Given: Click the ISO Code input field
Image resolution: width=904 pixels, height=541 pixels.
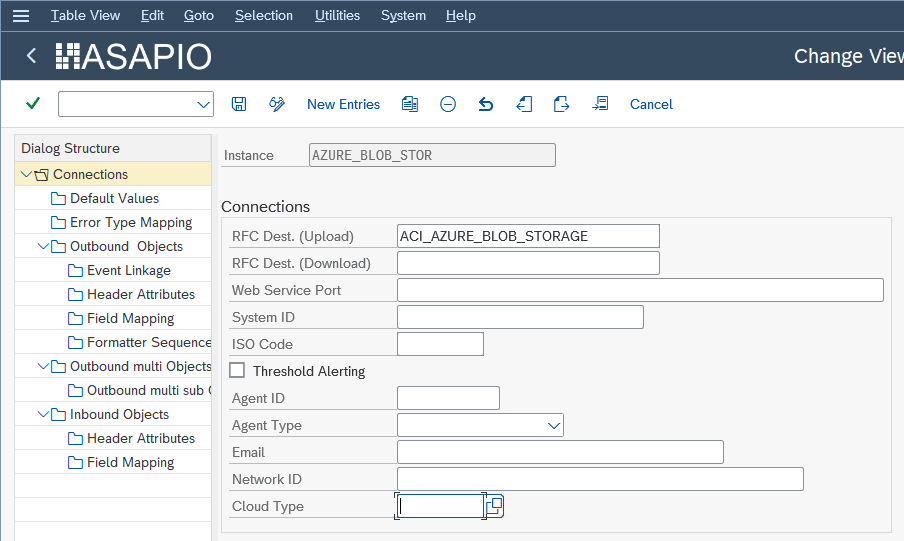Looking at the screenshot, I should (x=440, y=344).
